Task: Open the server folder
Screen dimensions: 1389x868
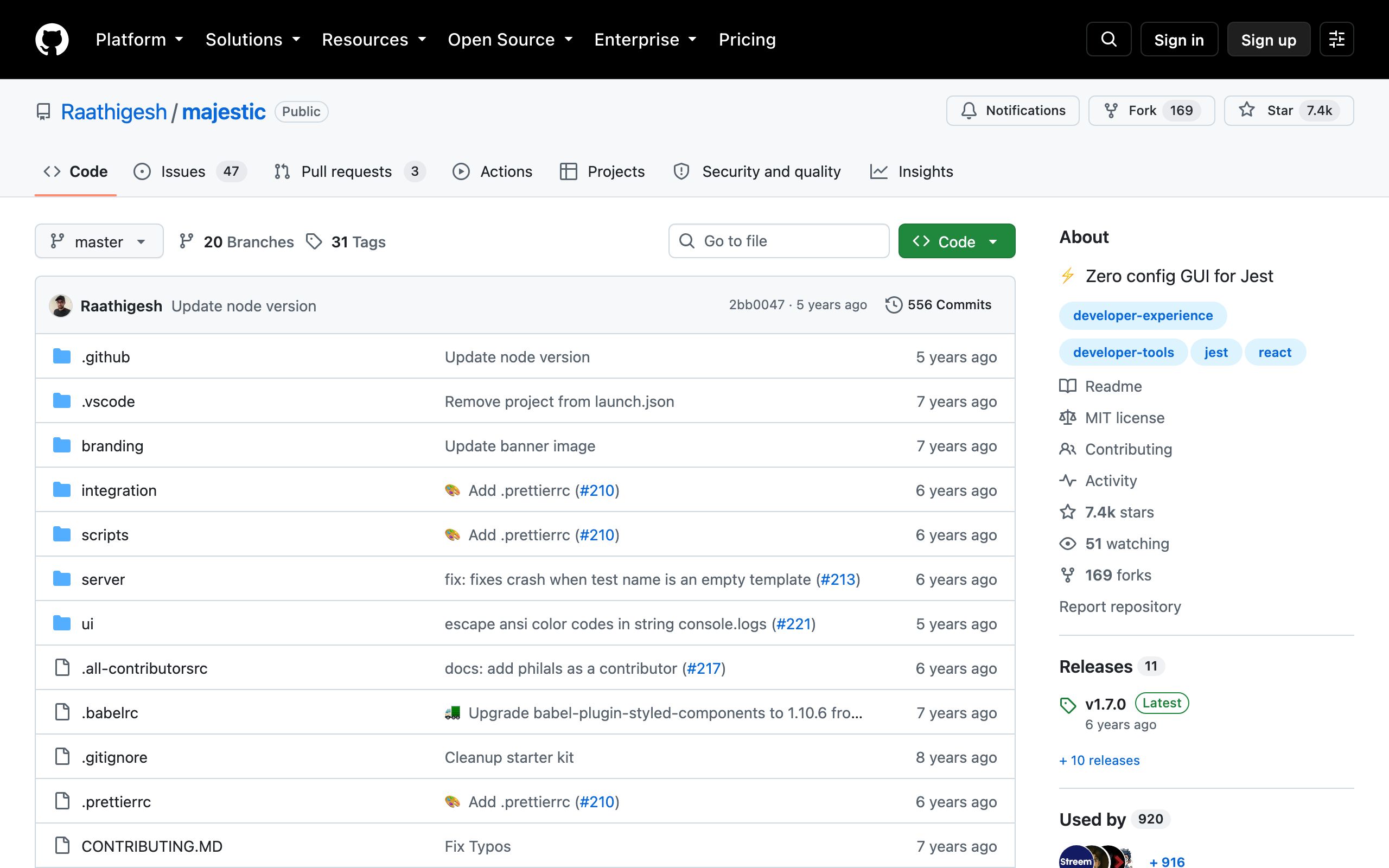Action: (x=103, y=579)
